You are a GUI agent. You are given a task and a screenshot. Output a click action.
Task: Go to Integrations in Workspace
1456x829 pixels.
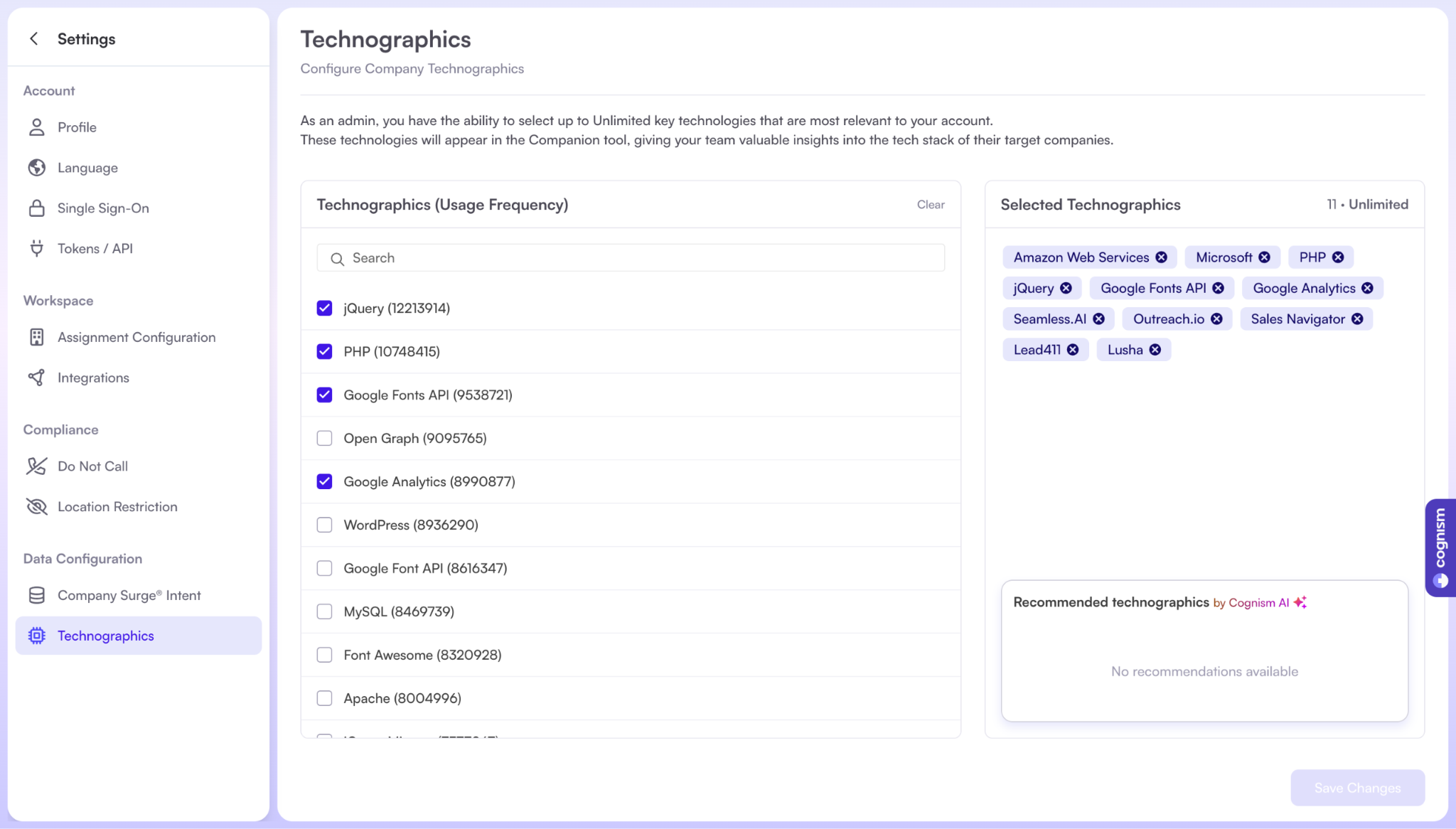tap(93, 378)
